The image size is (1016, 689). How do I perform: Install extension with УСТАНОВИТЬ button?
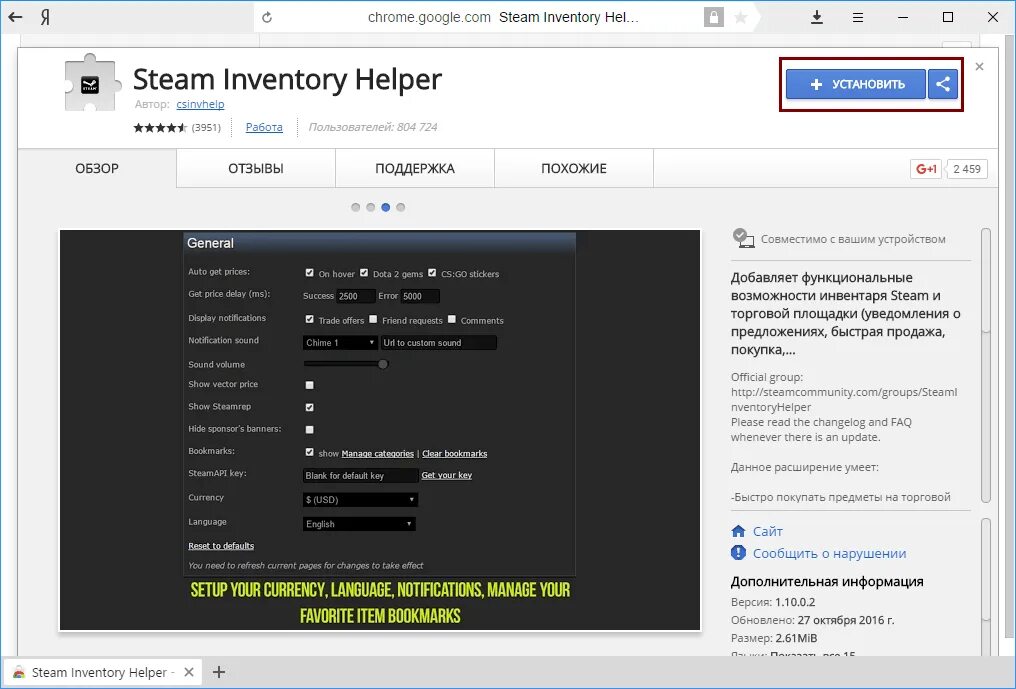[x=855, y=84]
